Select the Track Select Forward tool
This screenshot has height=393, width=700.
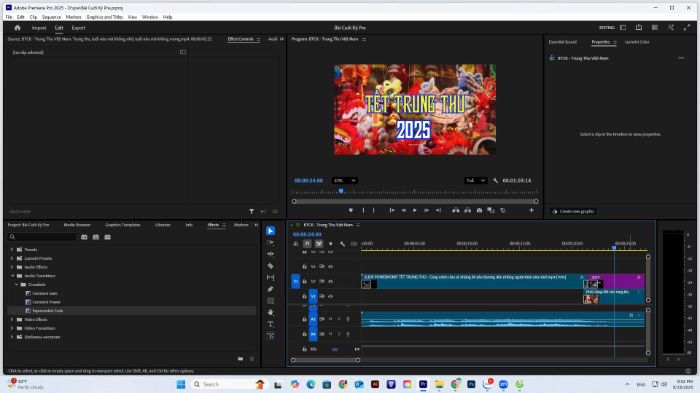pyautogui.click(x=271, y=242)
